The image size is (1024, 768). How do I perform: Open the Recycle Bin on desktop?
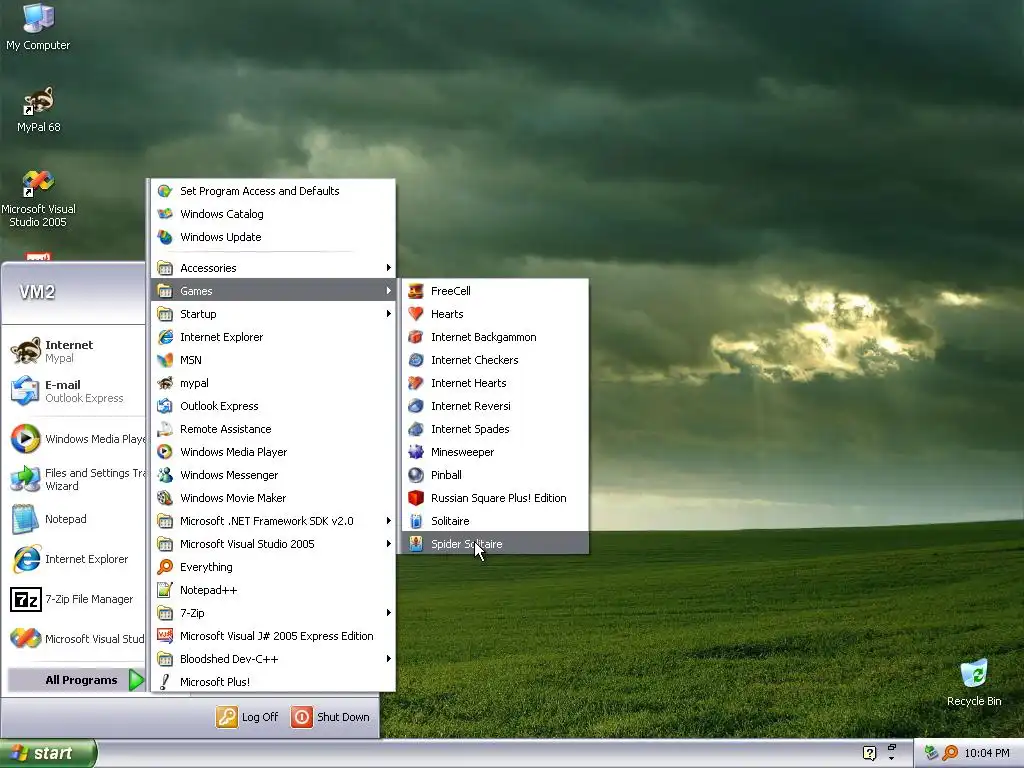click(x=974, y=682)
